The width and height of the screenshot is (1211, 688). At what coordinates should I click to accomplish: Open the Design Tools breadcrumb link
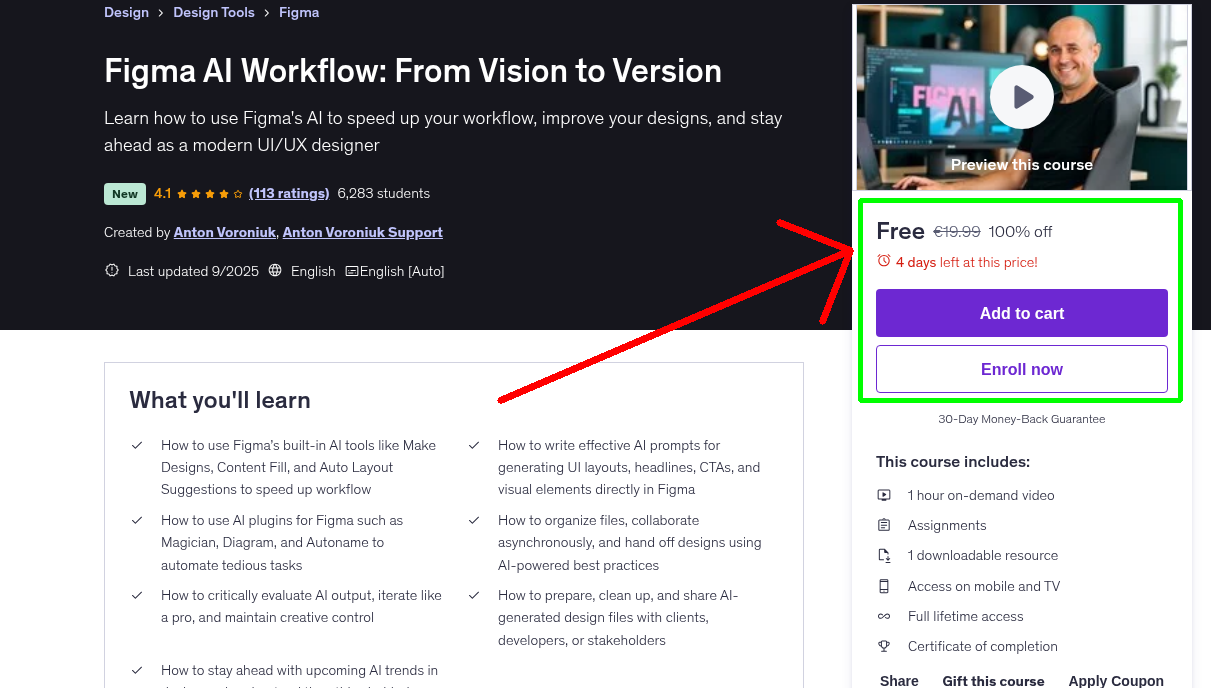214,13
